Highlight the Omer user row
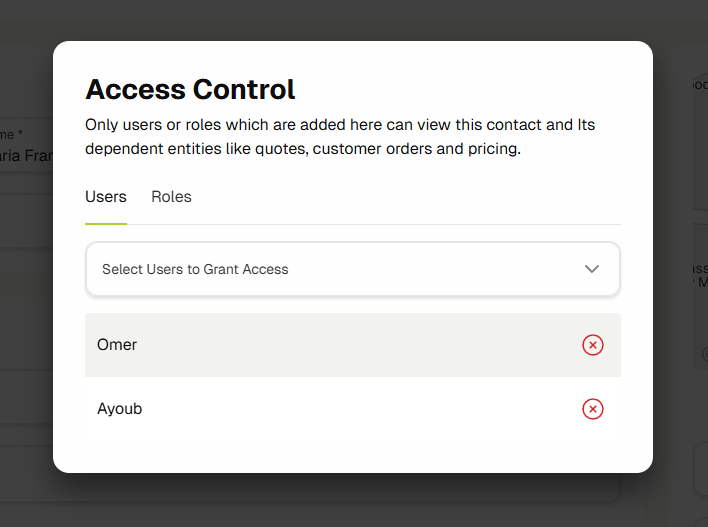Image resolution: width=708 pixels, height=527 pixels. click(330, 345)
